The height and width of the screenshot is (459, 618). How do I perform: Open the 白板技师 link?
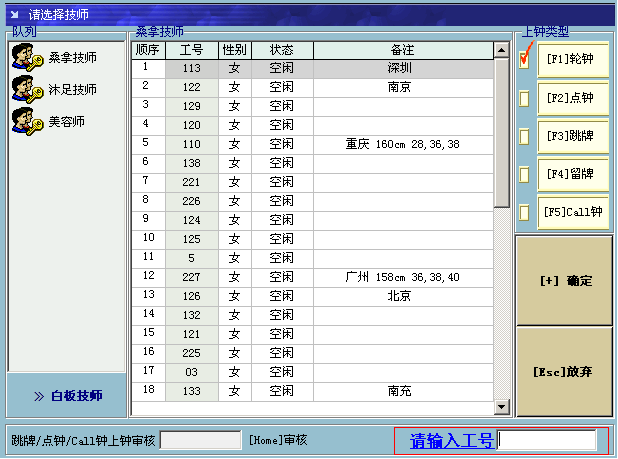tap(69, 396)
